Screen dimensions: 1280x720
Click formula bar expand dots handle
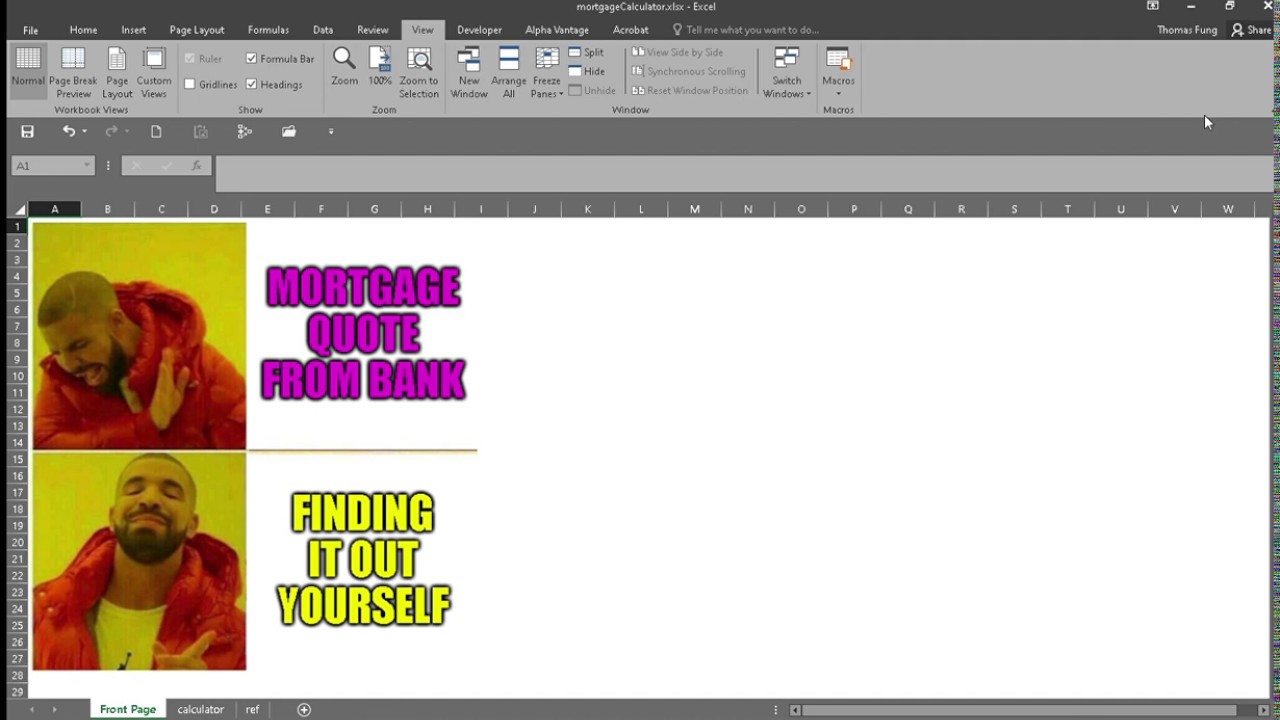point(108,165)
